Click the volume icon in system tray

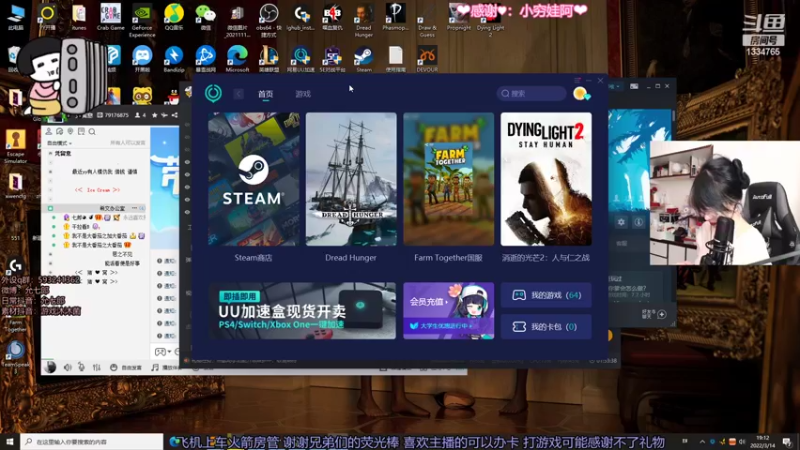[742, 441]
